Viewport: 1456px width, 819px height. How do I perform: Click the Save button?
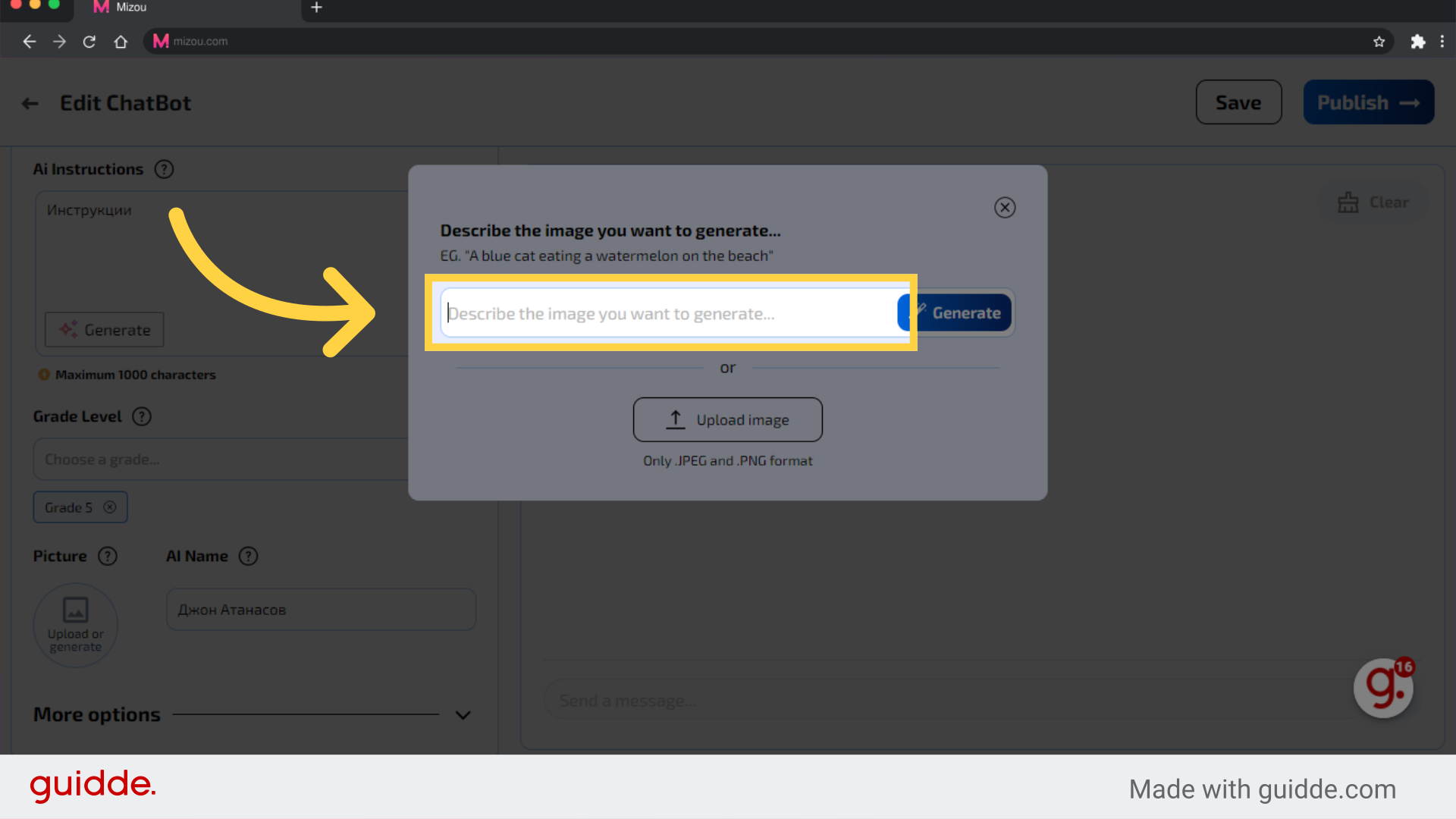pyautogui.click(x=1237, y=102)
